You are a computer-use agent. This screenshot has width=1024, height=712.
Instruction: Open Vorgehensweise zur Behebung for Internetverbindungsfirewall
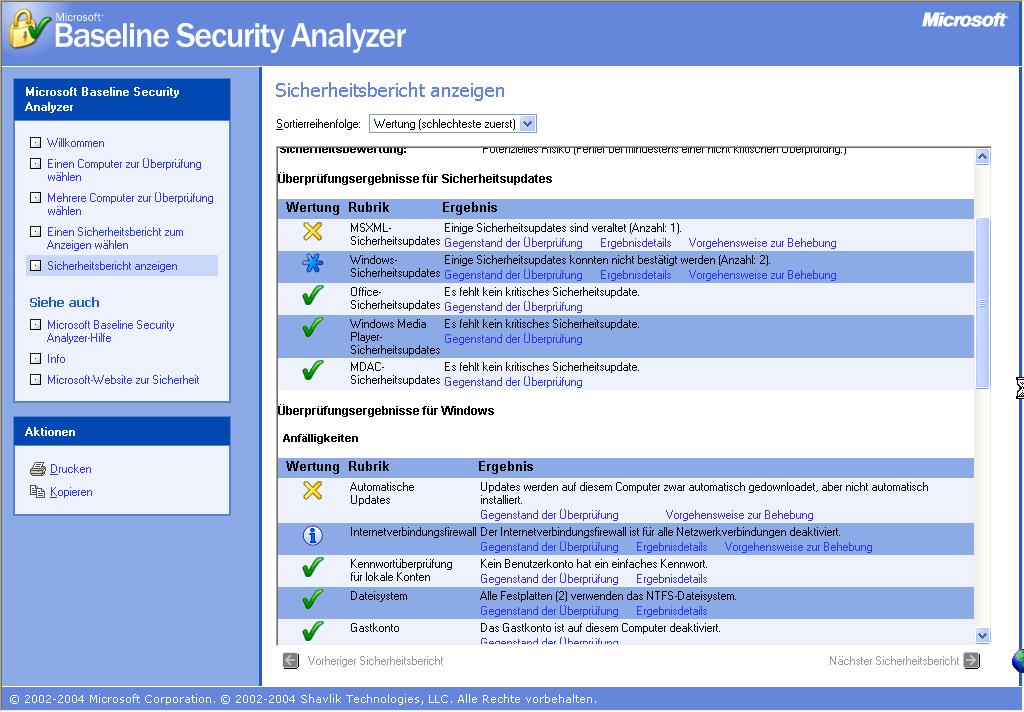[x=798, y=547]
